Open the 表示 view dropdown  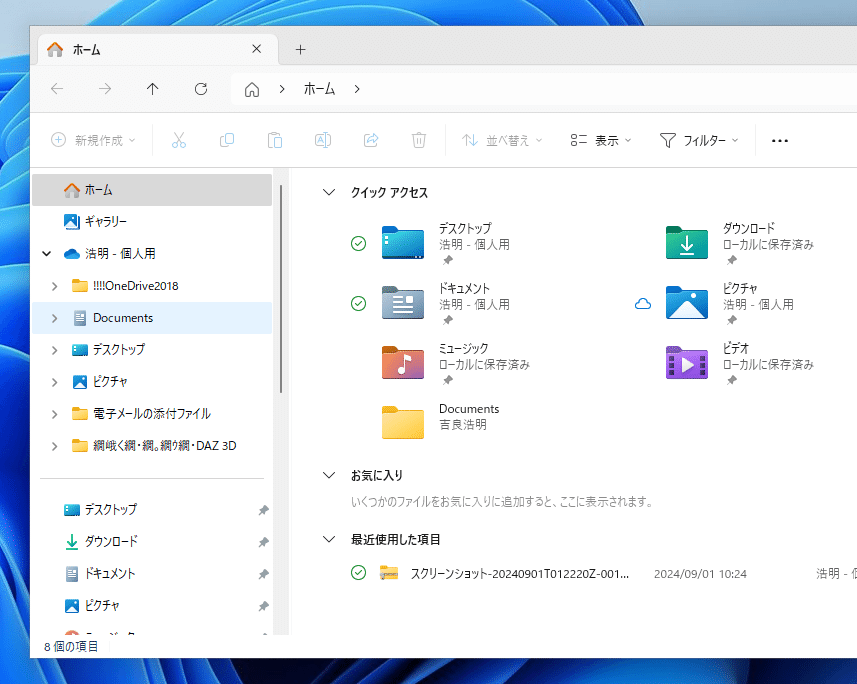coord(600,141)
